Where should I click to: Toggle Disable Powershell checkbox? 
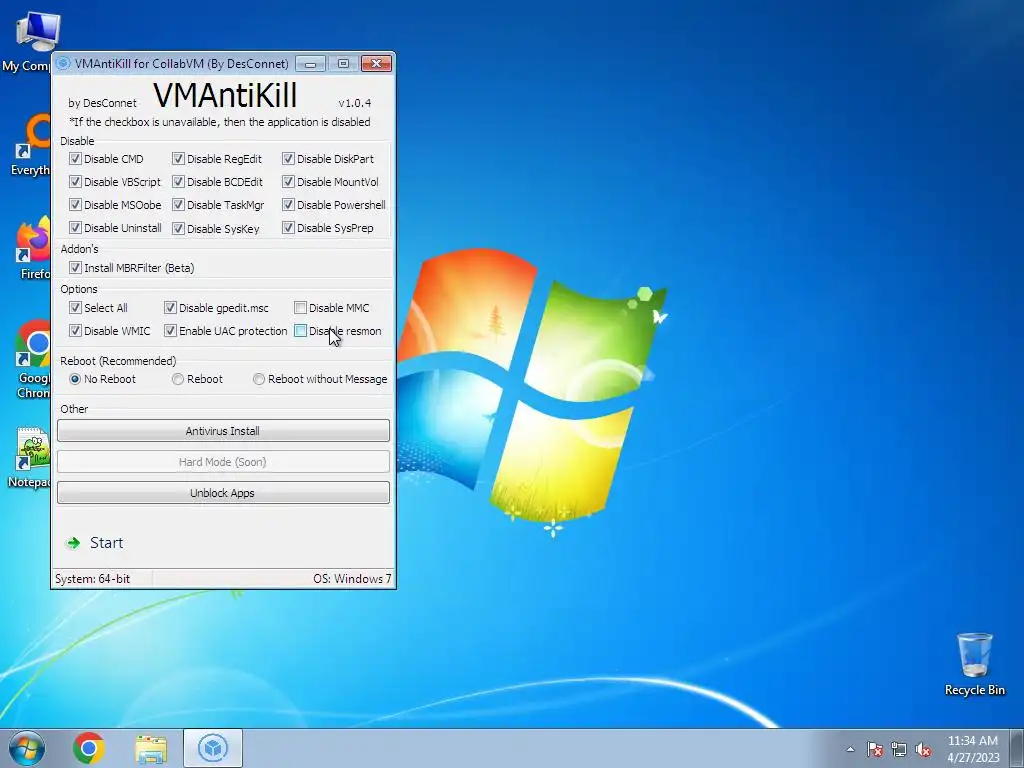point(288,204)
